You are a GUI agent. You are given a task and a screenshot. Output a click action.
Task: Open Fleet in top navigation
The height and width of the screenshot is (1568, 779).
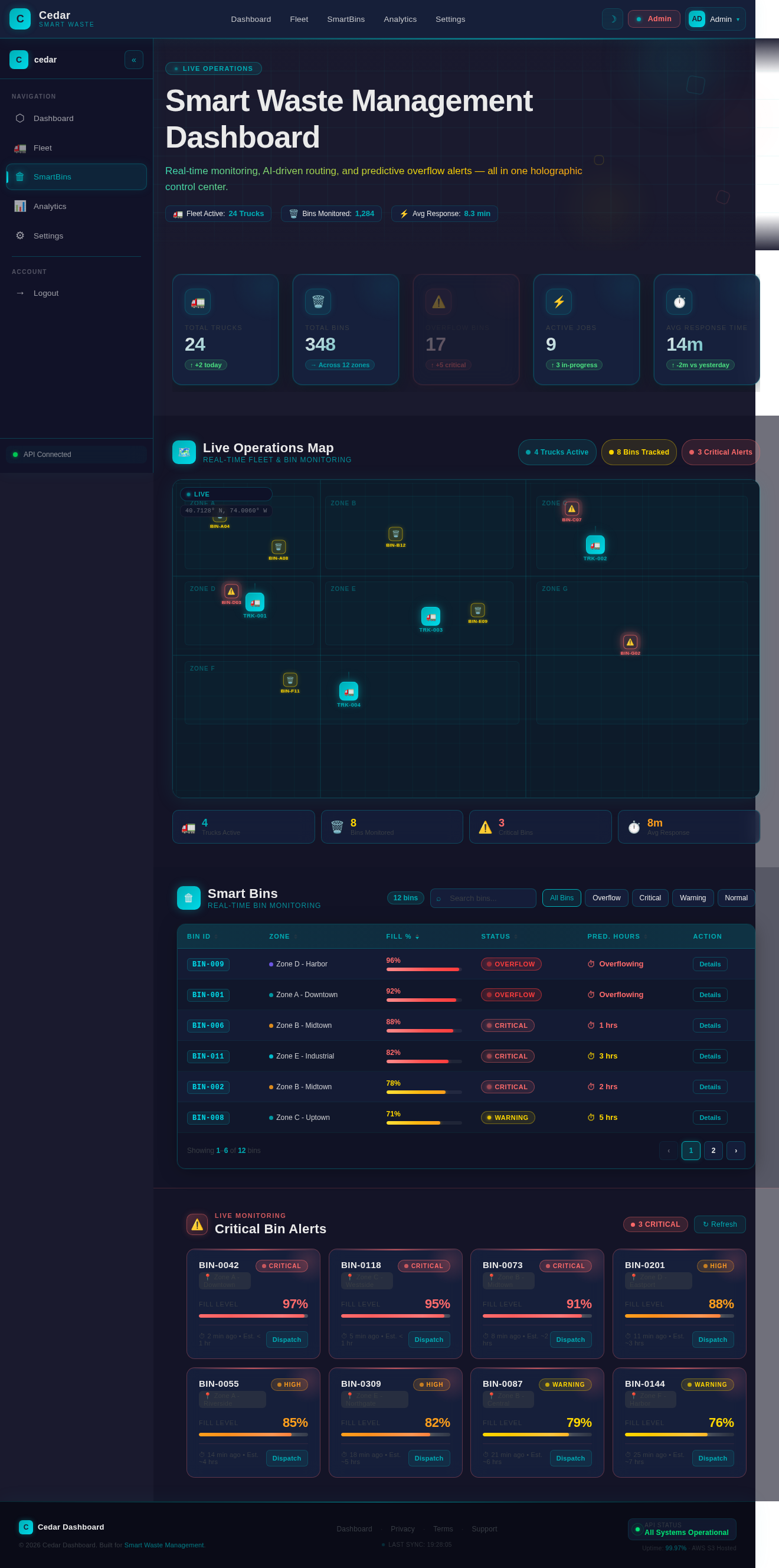299,19
